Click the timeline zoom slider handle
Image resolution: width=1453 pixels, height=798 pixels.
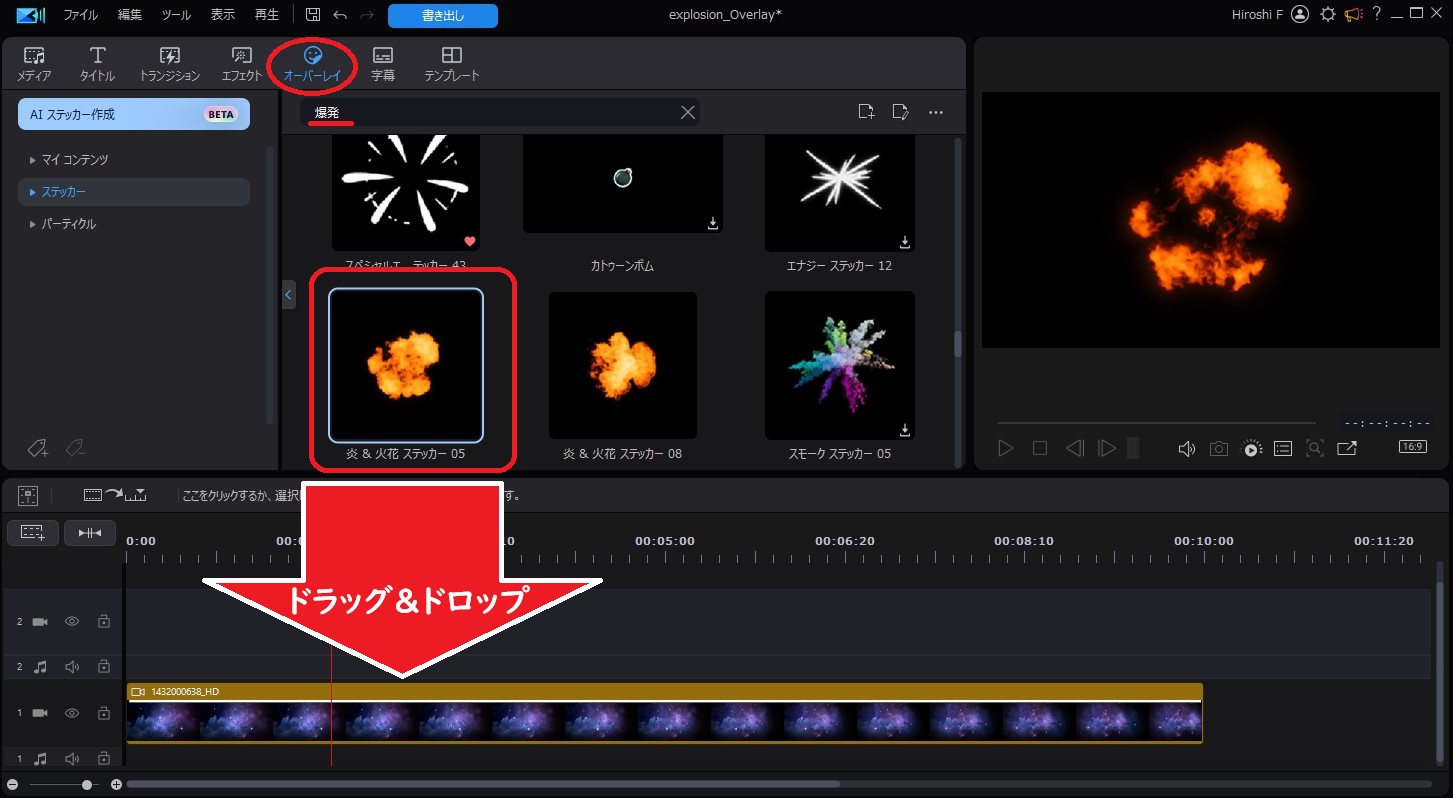coord(88,785)
